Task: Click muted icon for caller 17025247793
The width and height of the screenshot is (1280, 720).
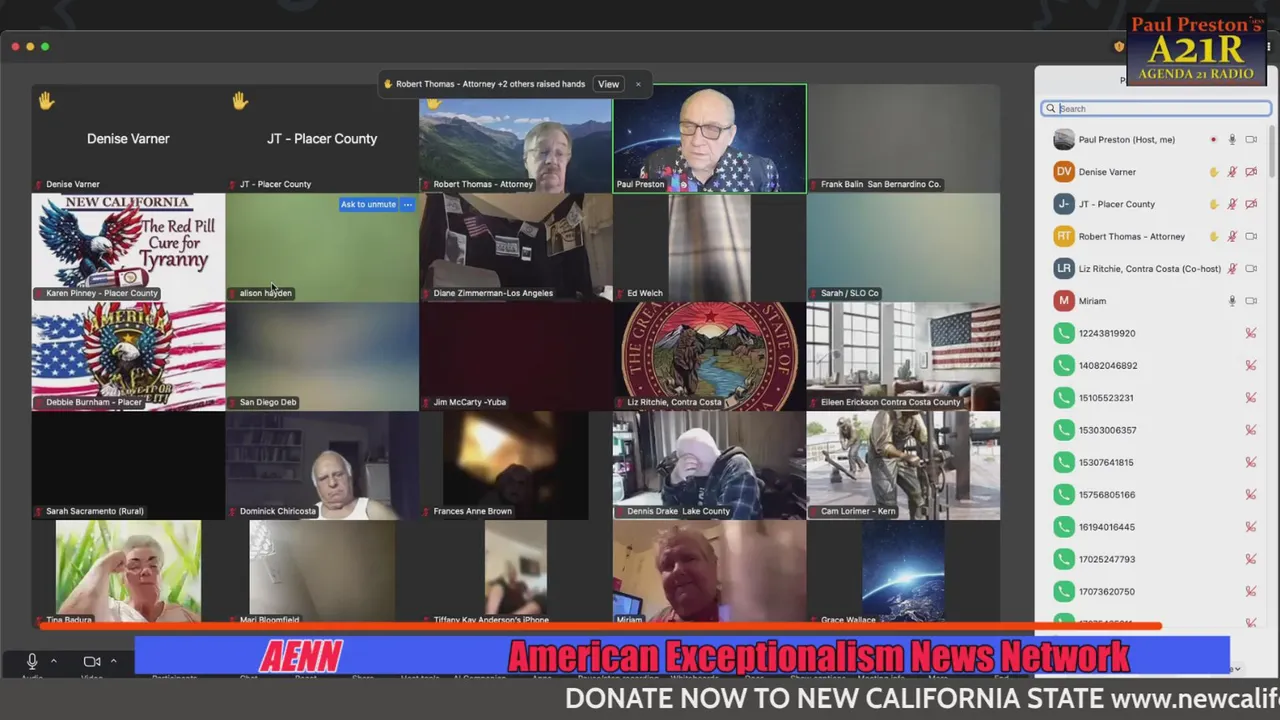Action: coord(1250,559)
